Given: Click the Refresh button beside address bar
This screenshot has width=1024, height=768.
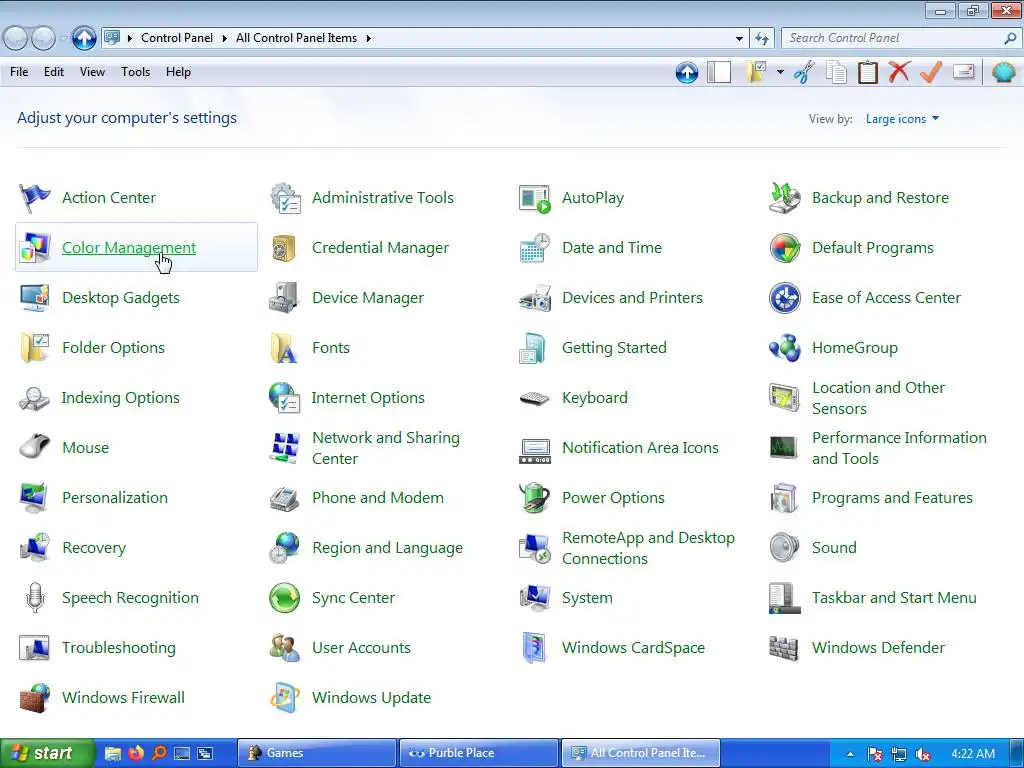Looking at the screenshot, I should [762, 39].
